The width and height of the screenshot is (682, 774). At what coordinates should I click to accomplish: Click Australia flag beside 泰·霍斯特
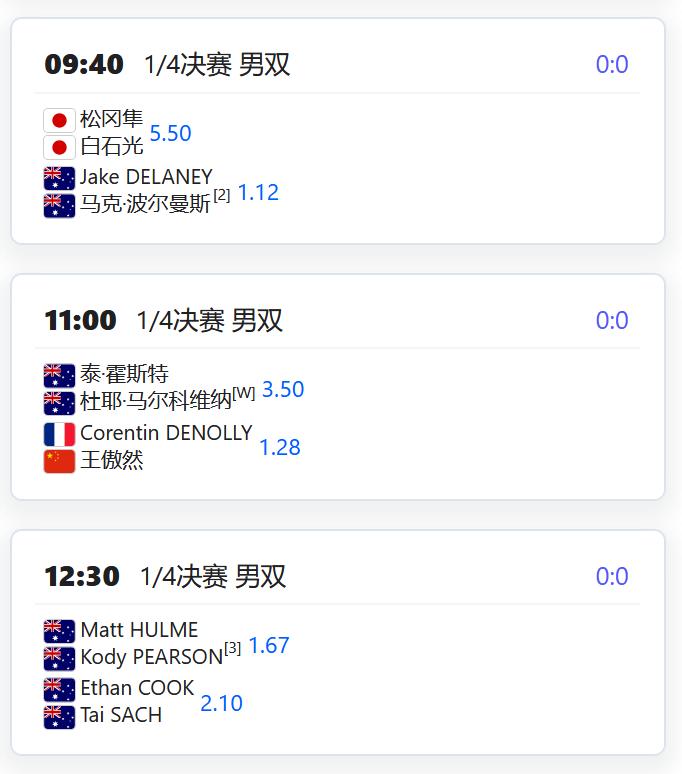coord(59,376)
